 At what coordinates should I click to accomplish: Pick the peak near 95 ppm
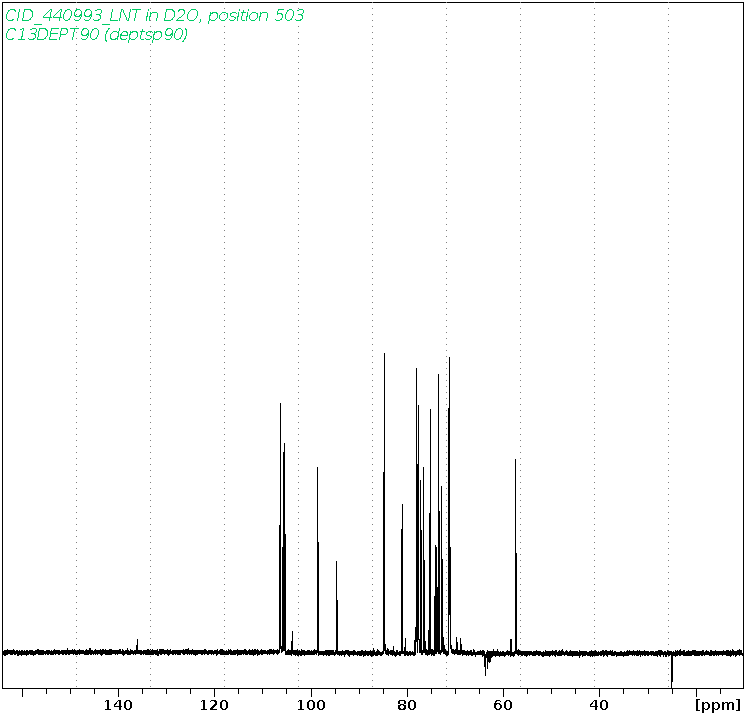[x=337, y=606]
